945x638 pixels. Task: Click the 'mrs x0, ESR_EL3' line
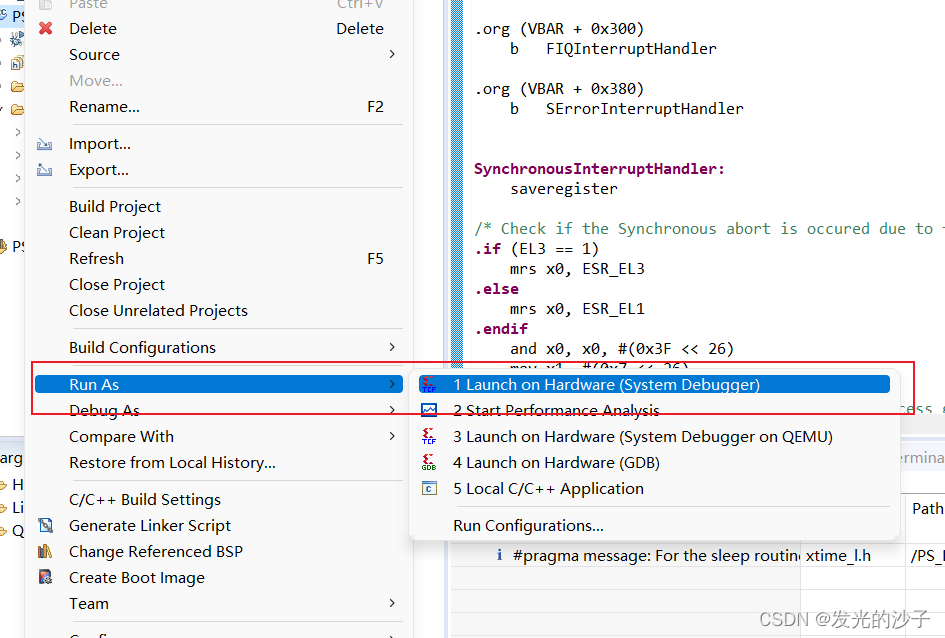point(577,269)
